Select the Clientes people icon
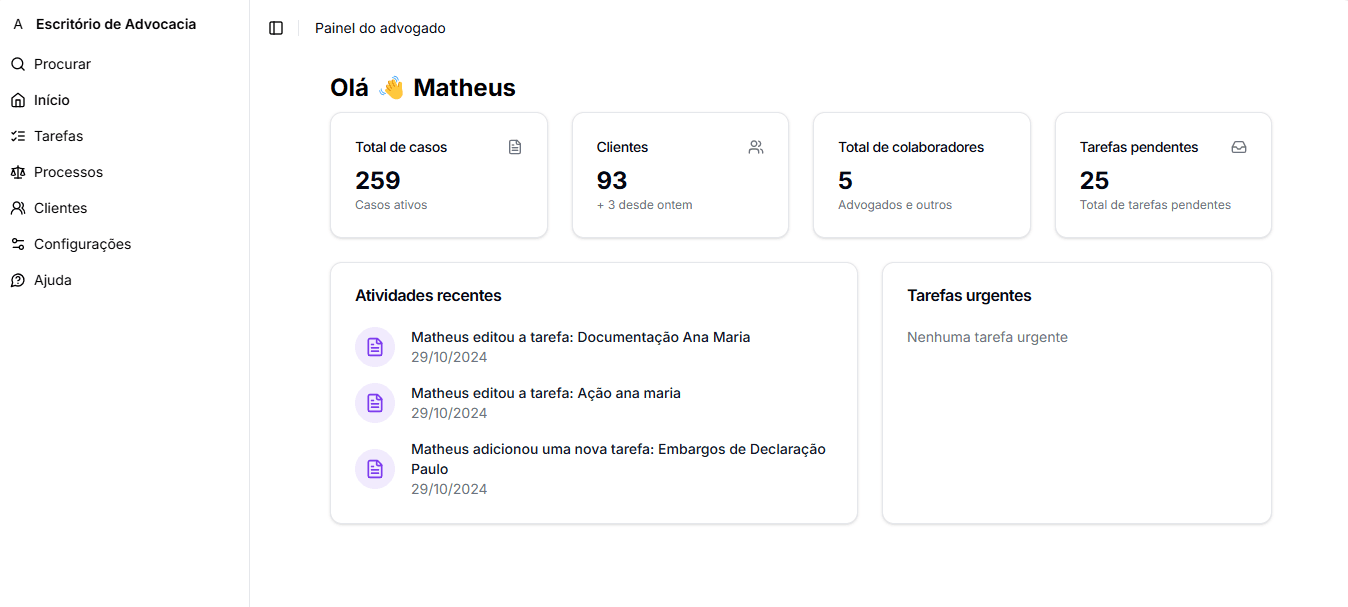This screenshot has width=1348, height=607. (17, 207)
